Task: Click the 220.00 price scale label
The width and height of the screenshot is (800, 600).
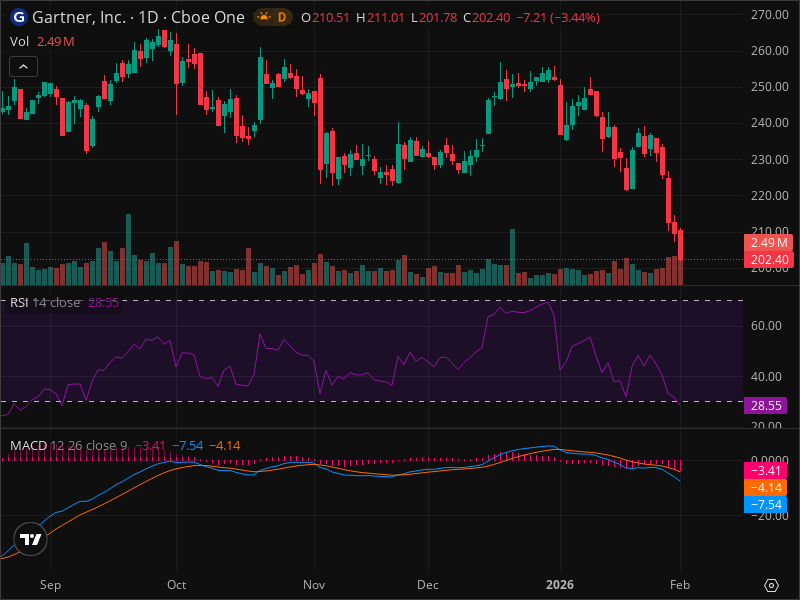Action: (770, 195)
